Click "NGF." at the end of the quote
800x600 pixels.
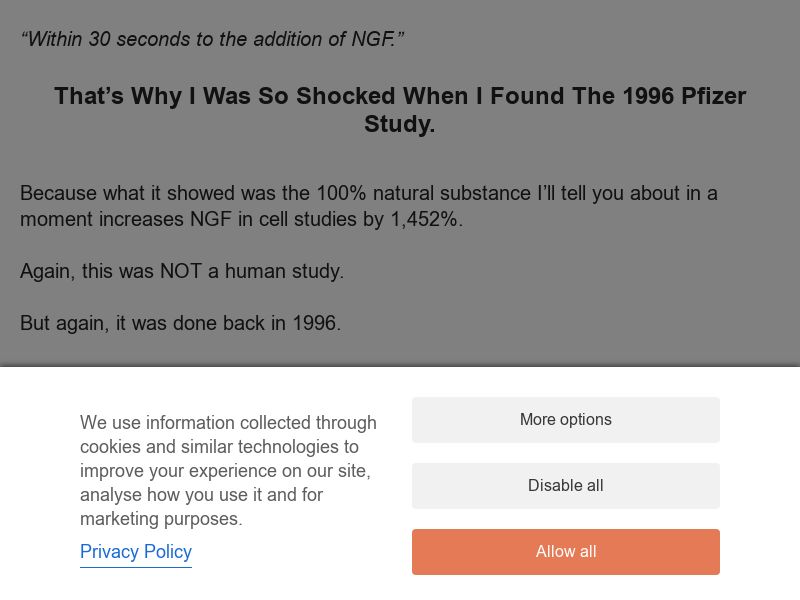[377, 39]
